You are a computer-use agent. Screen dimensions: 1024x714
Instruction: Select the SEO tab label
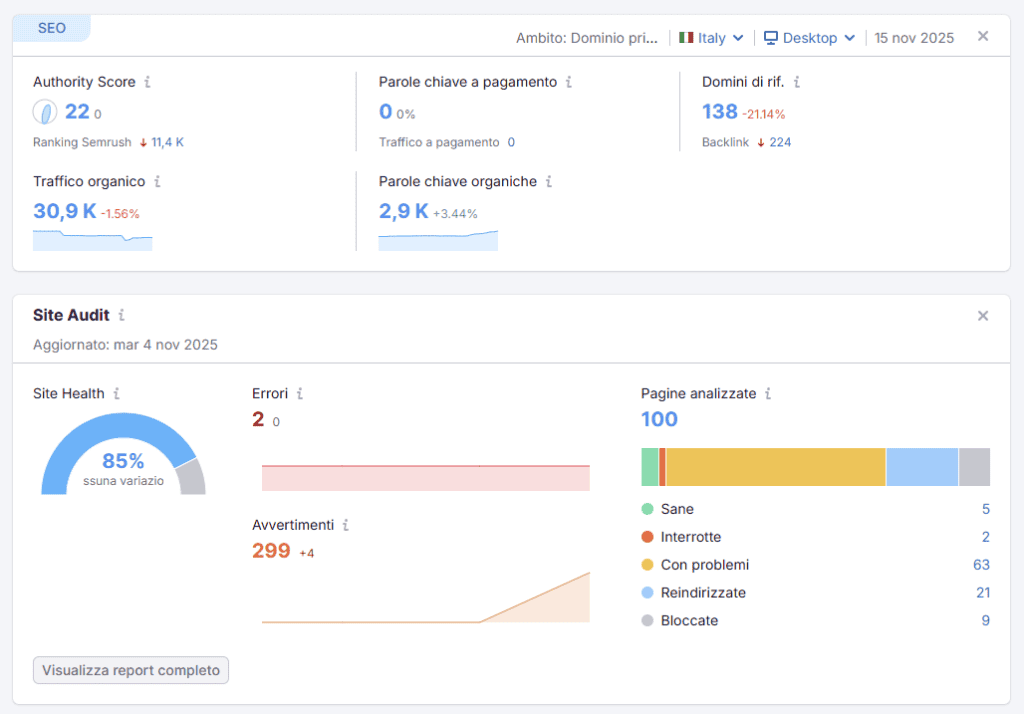point(52,28)
